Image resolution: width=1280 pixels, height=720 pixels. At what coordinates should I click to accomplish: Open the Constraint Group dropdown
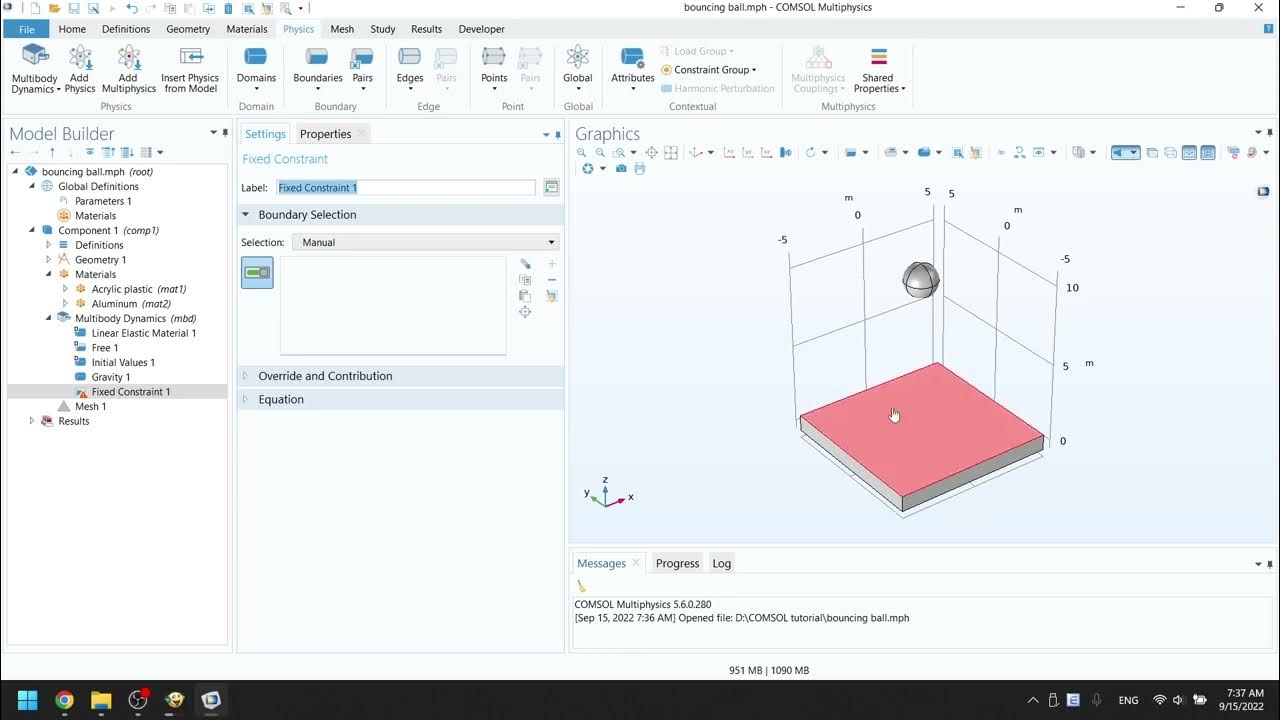tap(709, 70)
